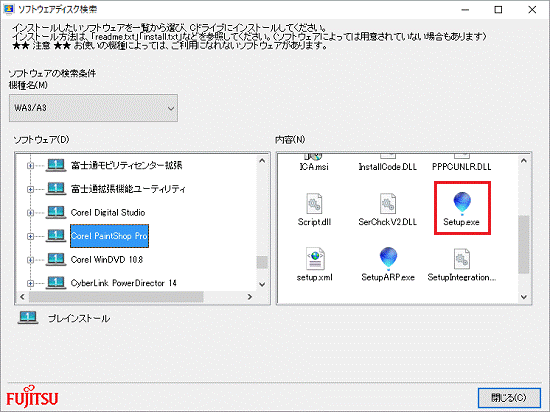Select 富士通拡張機能ユーティリティ in tree
550x412 pixels.
pos(128,189)
